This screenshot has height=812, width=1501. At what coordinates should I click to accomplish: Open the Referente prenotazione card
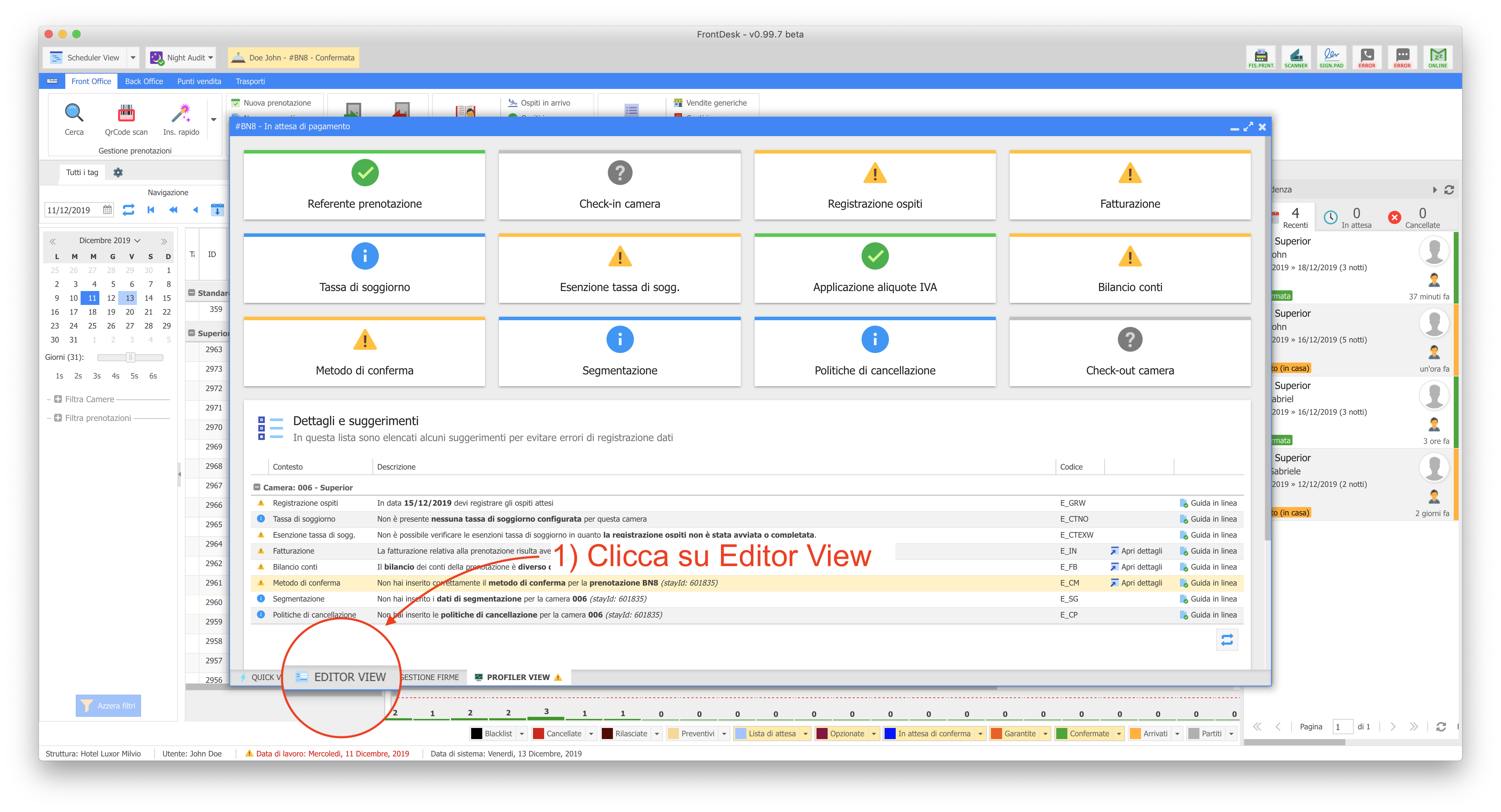[x=364, y=185]
